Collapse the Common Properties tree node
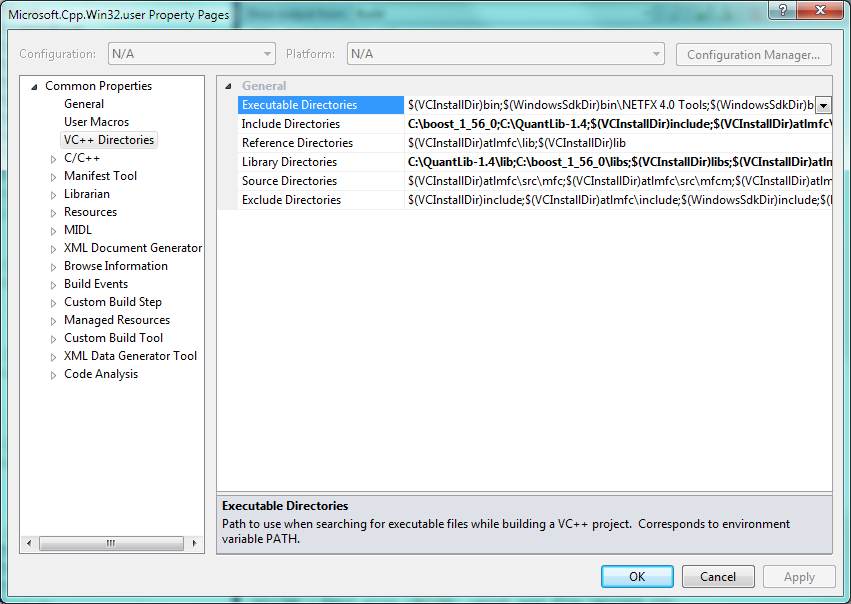The width and height of the screenshot is (851, 604). [x=33, y=86]
